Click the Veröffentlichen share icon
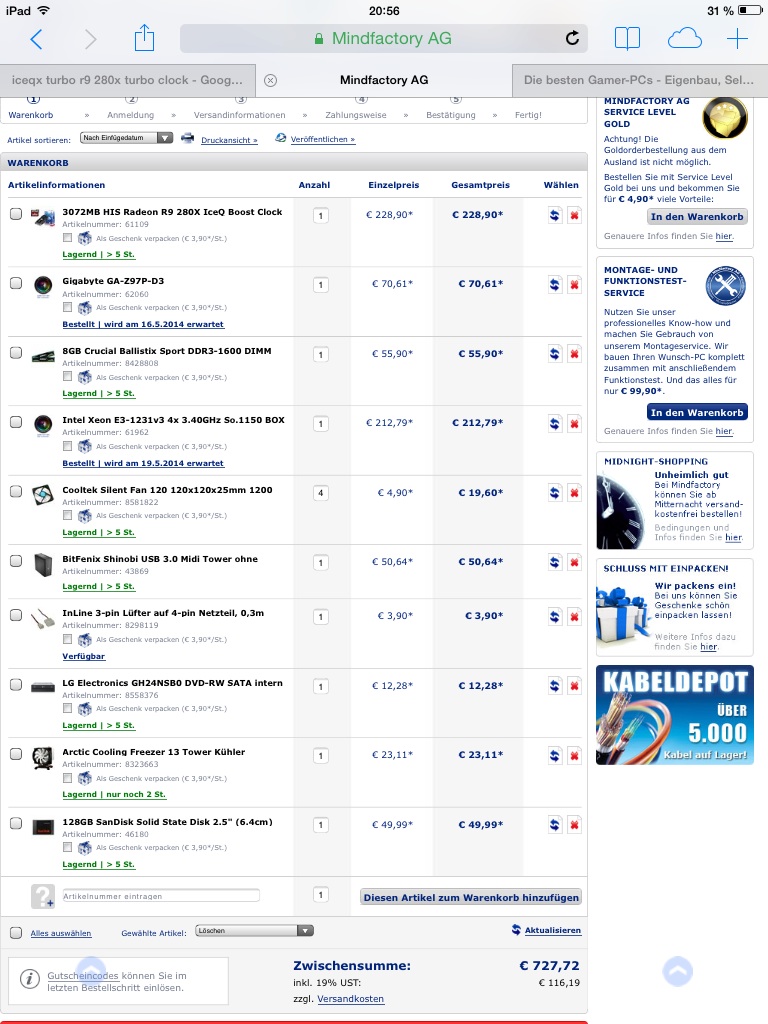This screenshot has height=1024, width=768. [280, 138]
